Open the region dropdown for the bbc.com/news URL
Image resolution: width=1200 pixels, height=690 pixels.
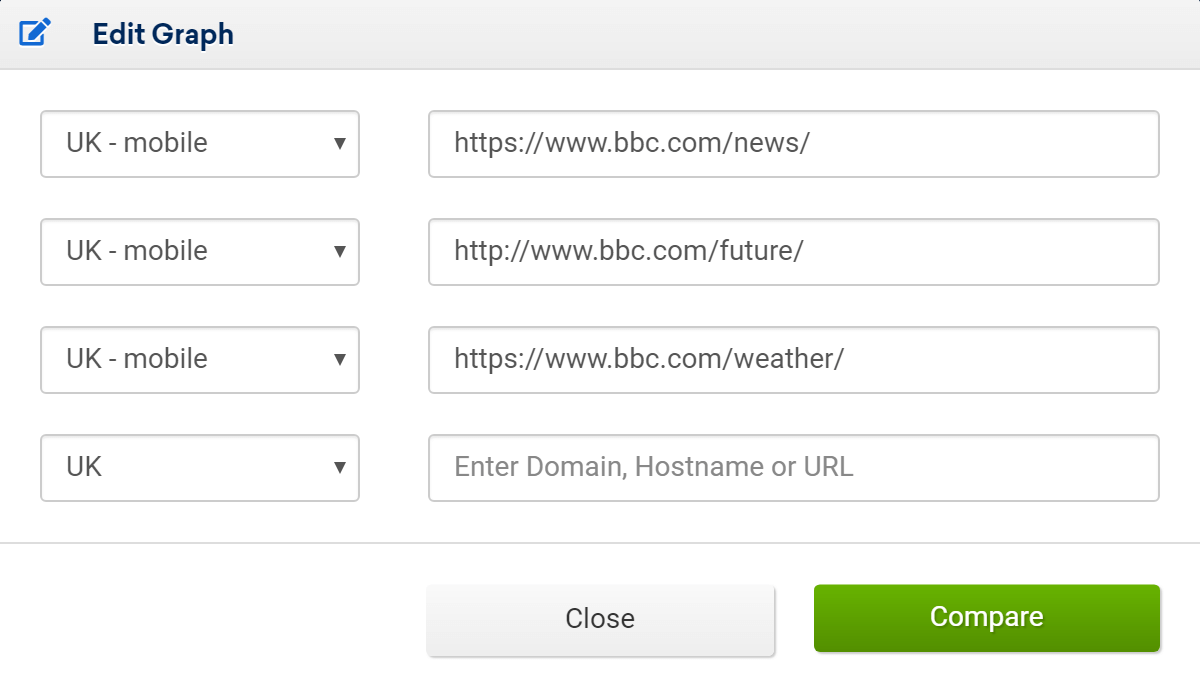pos(200,144)
